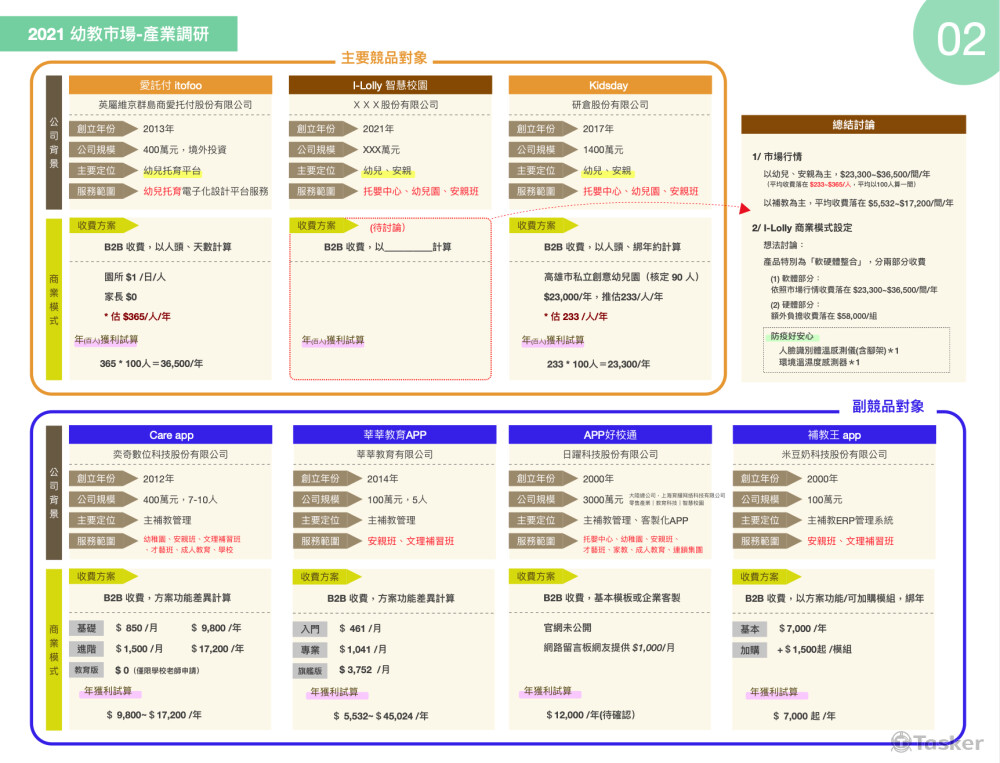Viewport: 1000px width, 763px height.
Task: Select '環境溫濕度感測器＊1' item
Action: pos(819,362)
